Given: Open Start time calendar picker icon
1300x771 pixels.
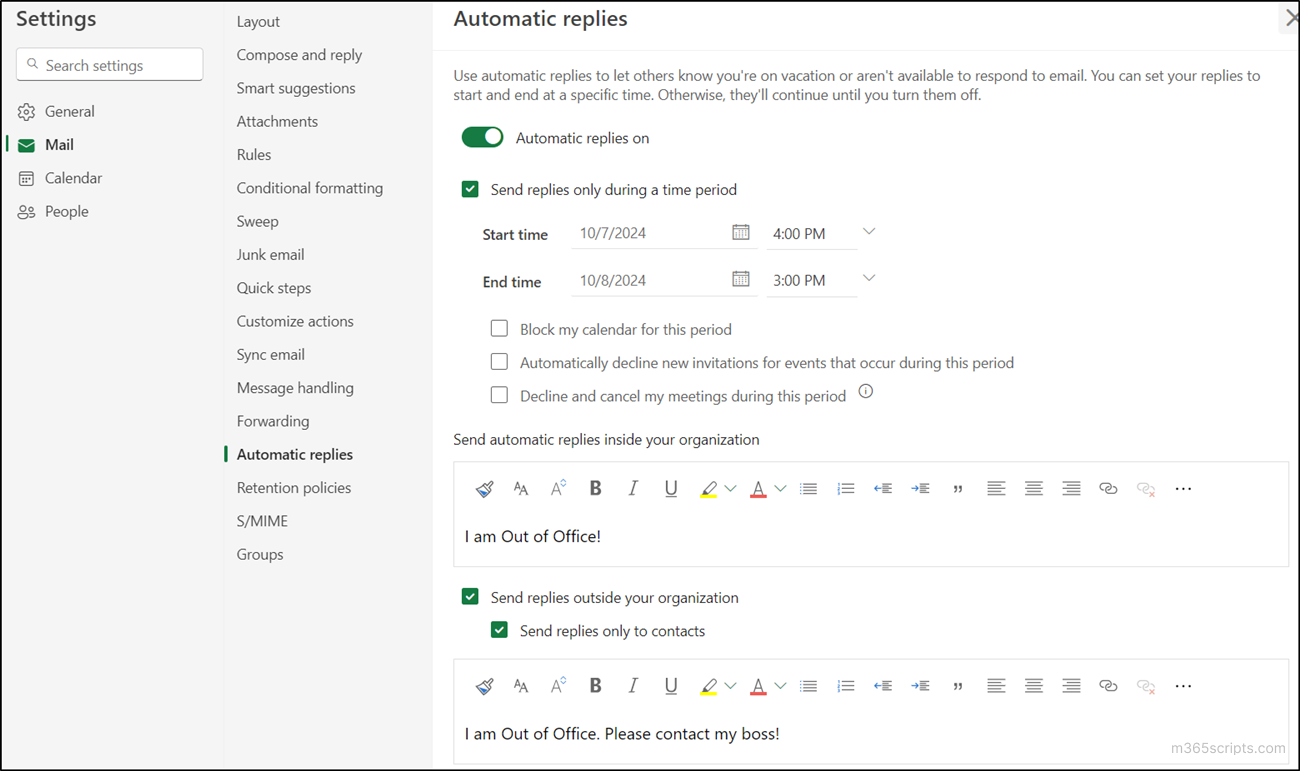Looking at the screenshot, I should point(741,232).
